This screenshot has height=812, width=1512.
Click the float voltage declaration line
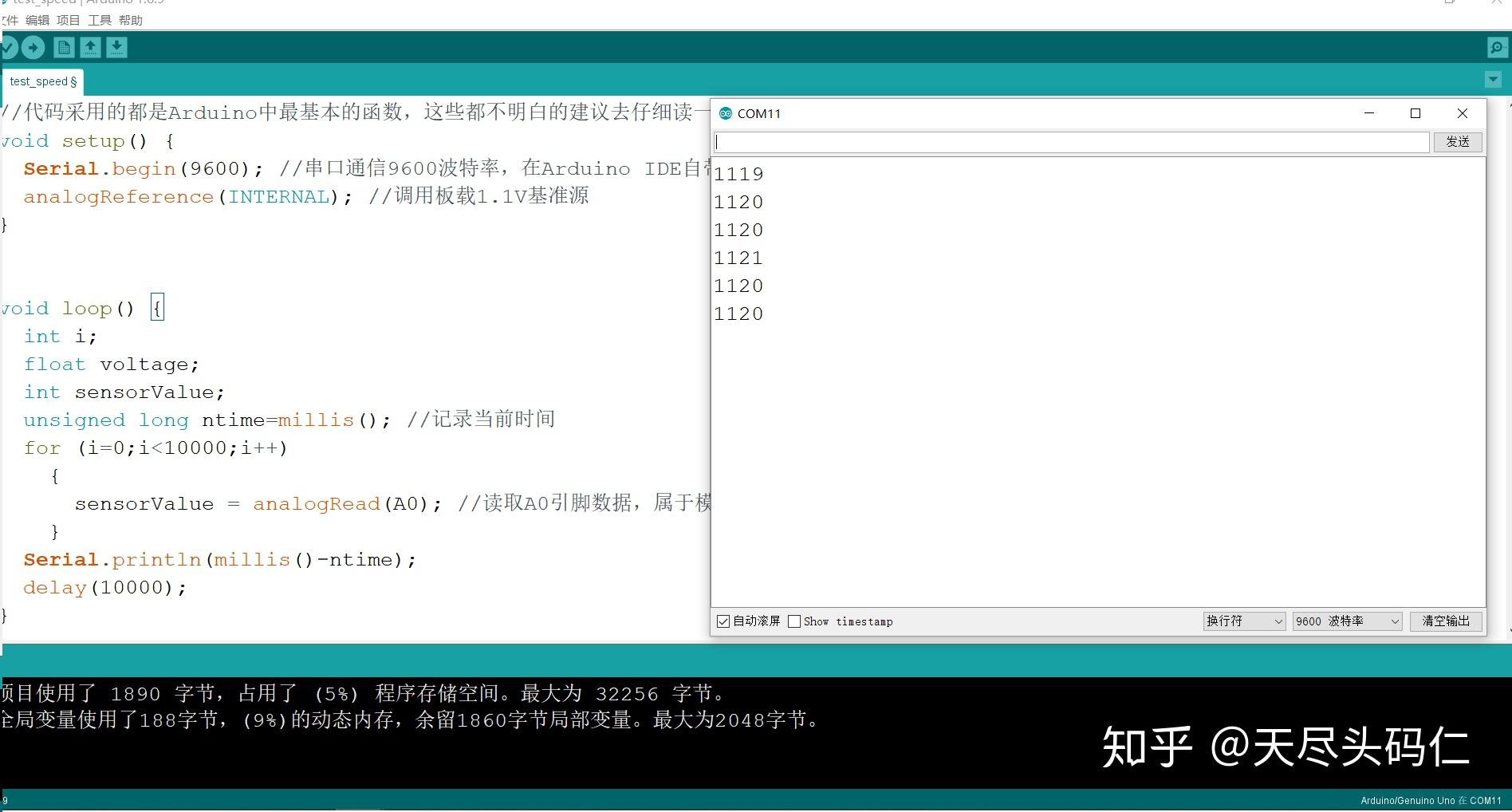pos(112,365)
